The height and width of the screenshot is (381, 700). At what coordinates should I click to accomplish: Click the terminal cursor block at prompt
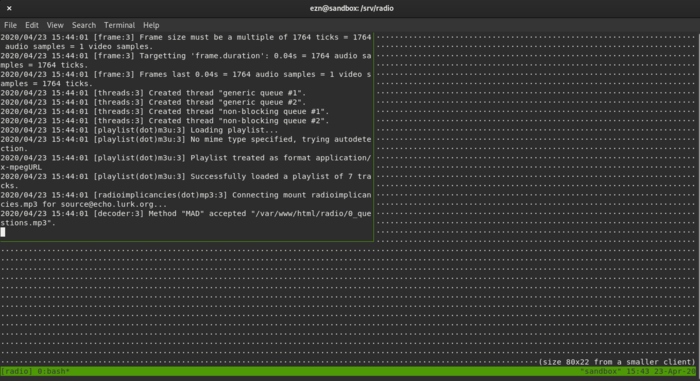click(x=3, y=232)
